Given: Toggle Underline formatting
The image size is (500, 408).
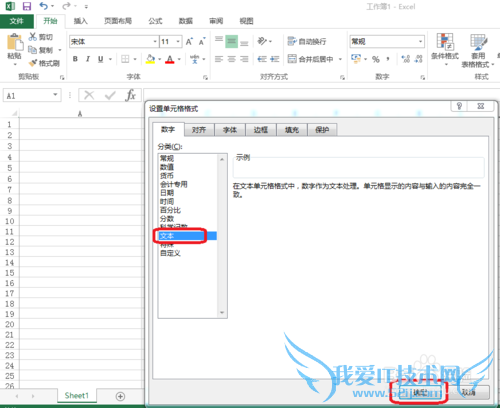Looking at the screenshot, I should [100, 59].
